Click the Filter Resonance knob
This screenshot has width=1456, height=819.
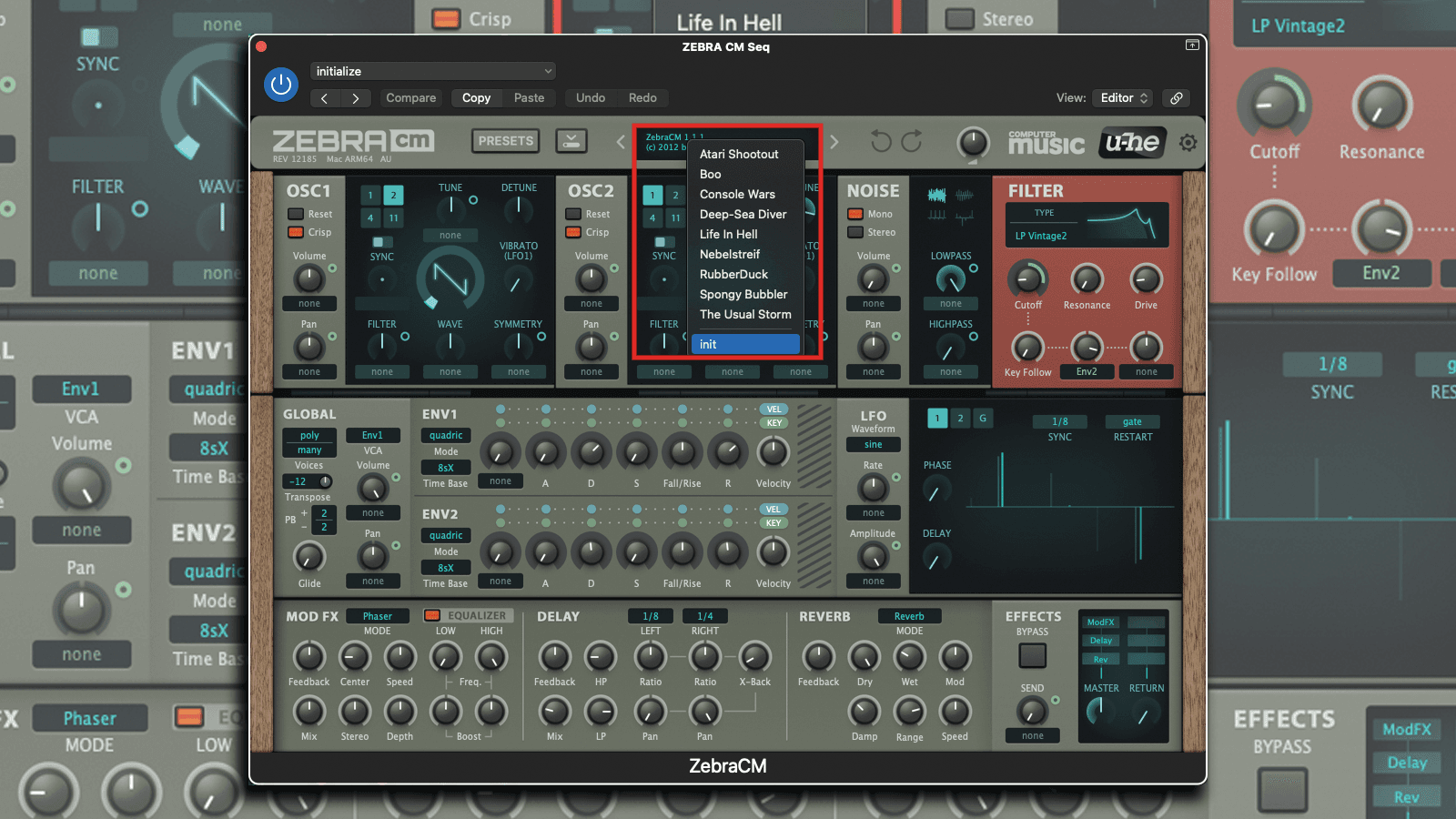tap(1087, 279)
